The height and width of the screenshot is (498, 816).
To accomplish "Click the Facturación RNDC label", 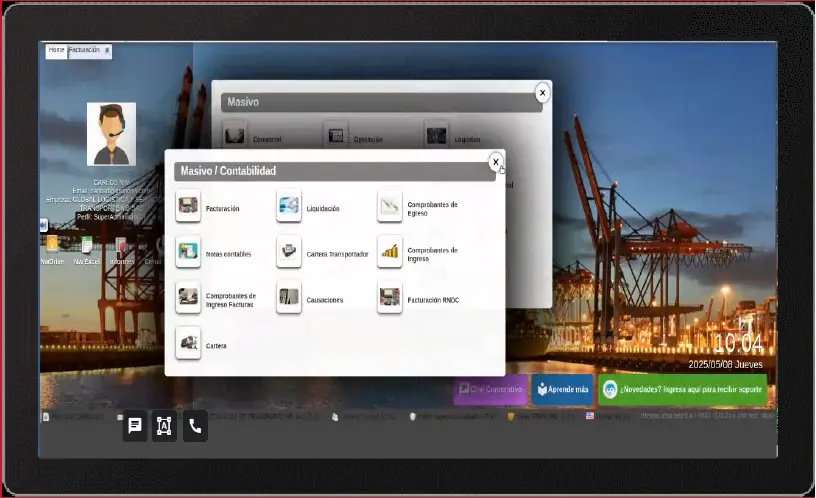I will [433, 300].
